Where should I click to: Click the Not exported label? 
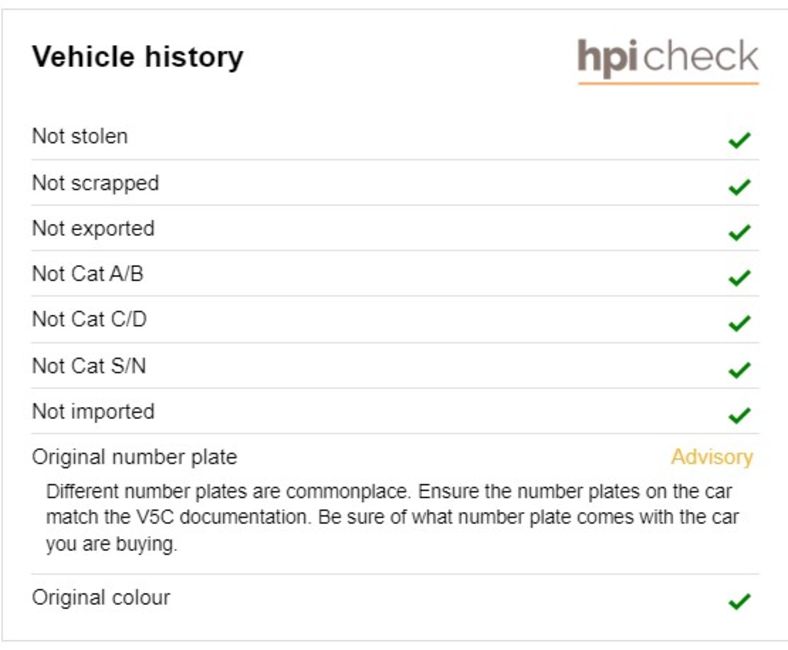(x=93, y=229)
